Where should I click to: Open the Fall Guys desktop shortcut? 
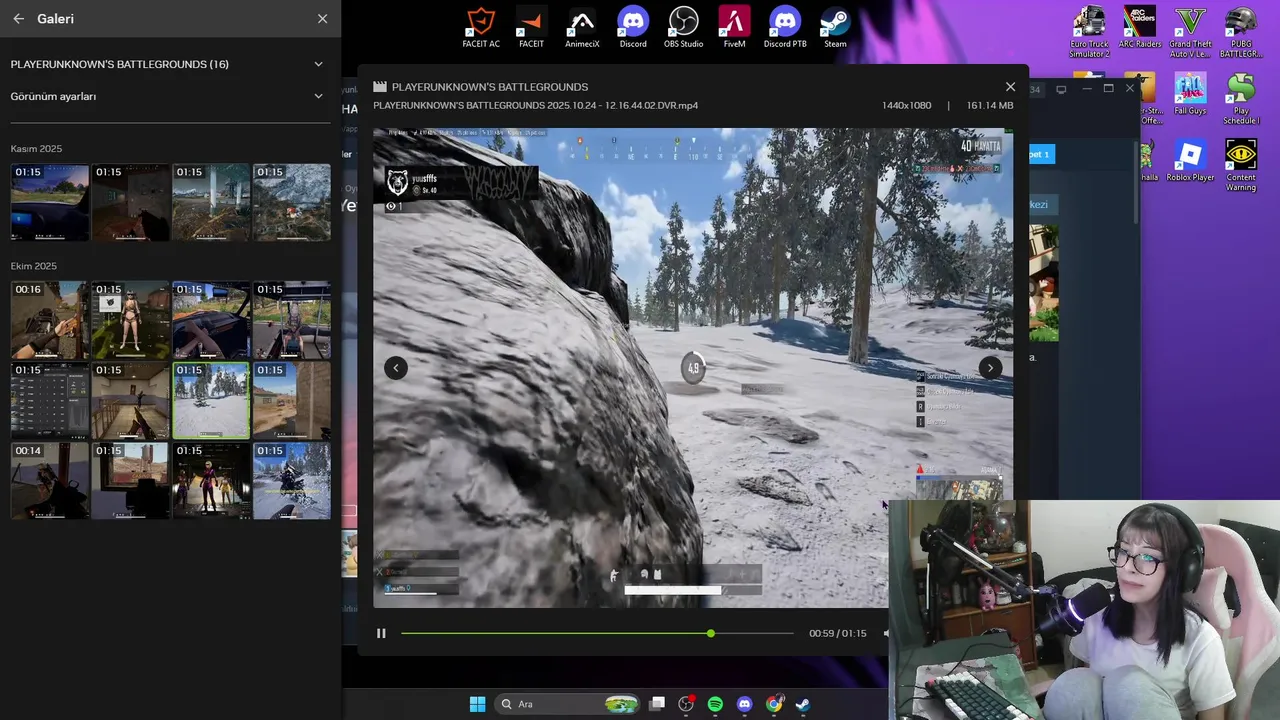pyautogui.click(x=1190, y=94)
